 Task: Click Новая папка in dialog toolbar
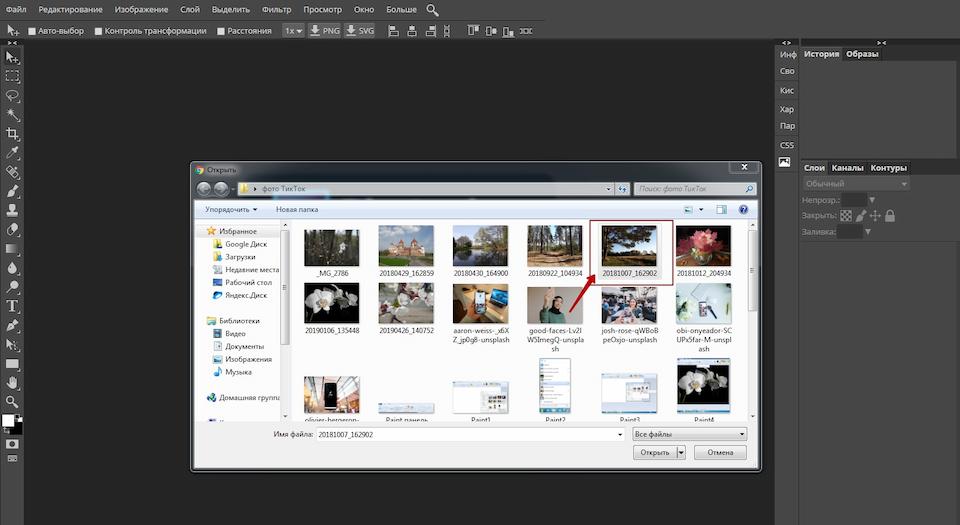coord(297,209)
